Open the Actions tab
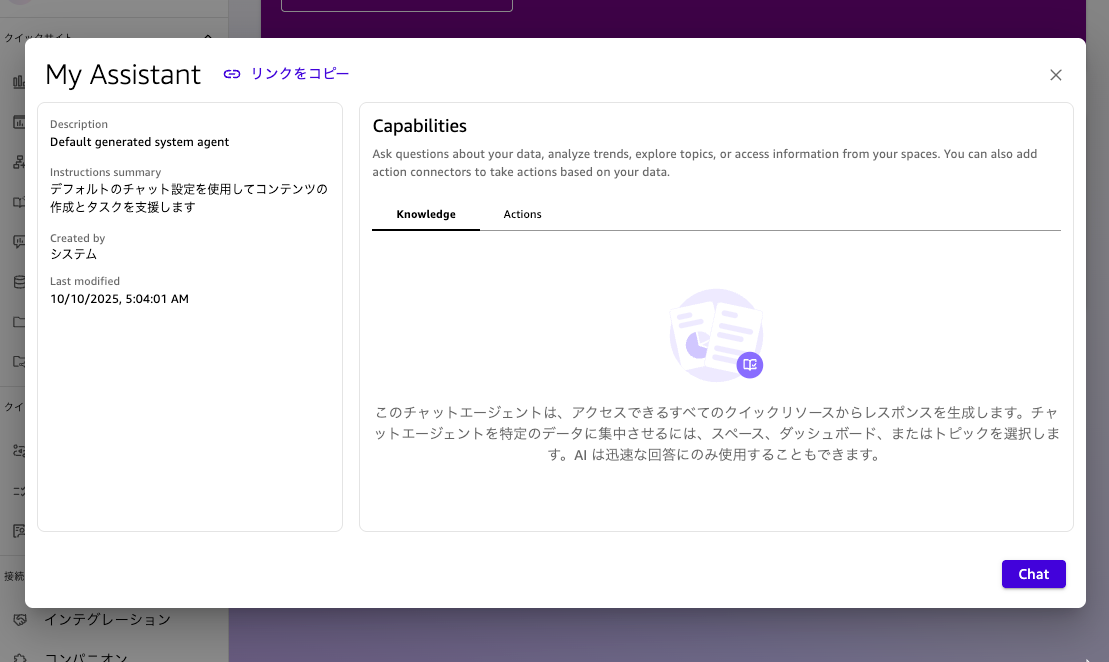Screen dimensions: 1109x662 pyautogui.click(x=522, y=214)
